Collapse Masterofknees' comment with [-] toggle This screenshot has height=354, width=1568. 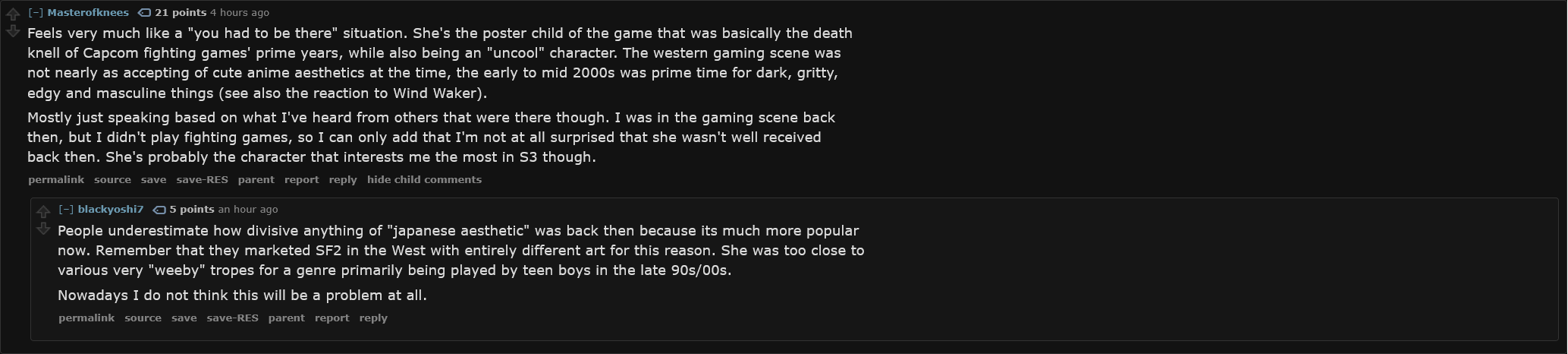[x=36, y=12]
